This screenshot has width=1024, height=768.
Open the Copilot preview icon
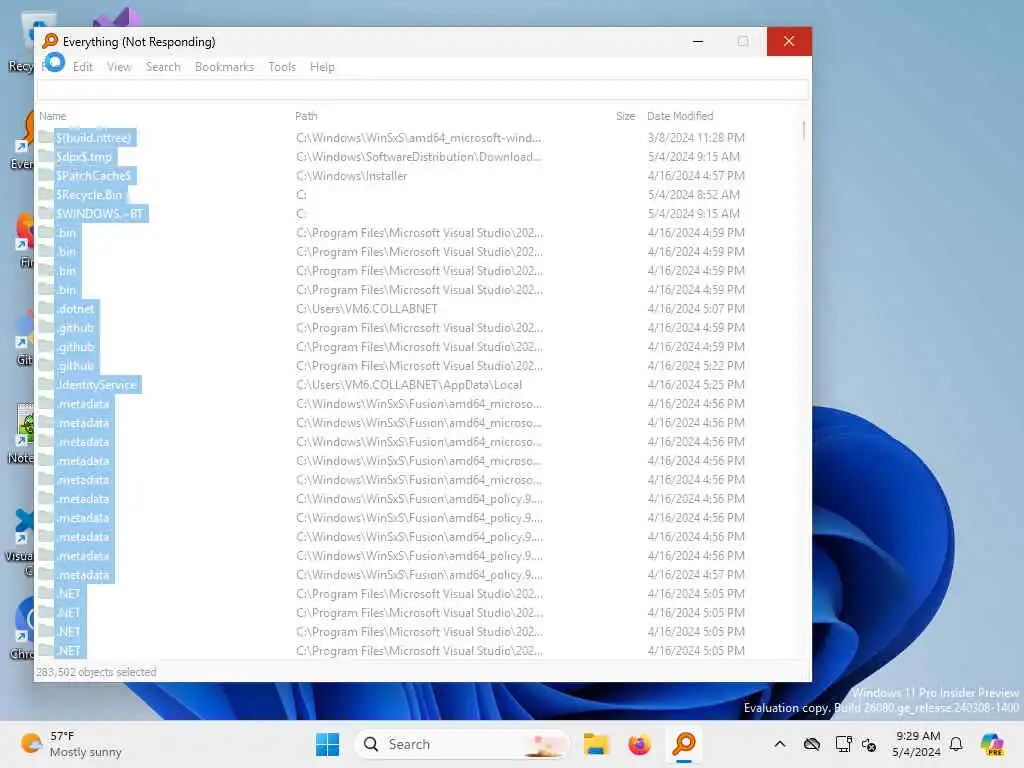[x=992, y=744]
